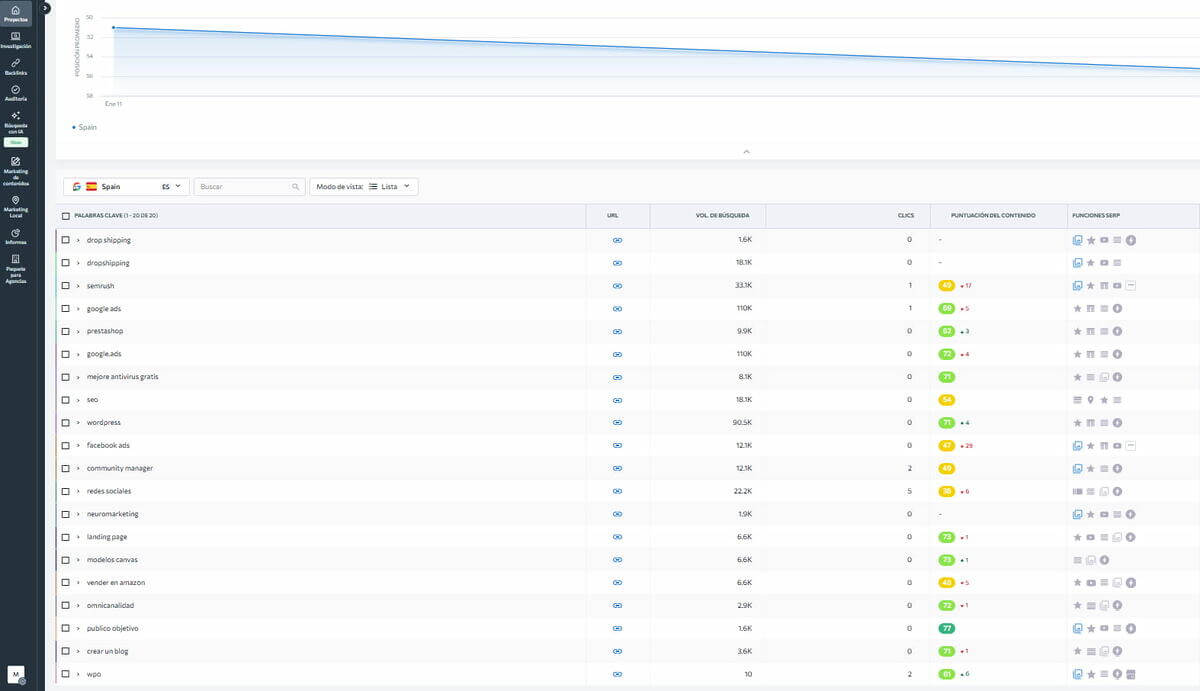This screenshot has height=691, width=1200.
Task: Click URL link icon for wordpress row
Action: [617, 423]
